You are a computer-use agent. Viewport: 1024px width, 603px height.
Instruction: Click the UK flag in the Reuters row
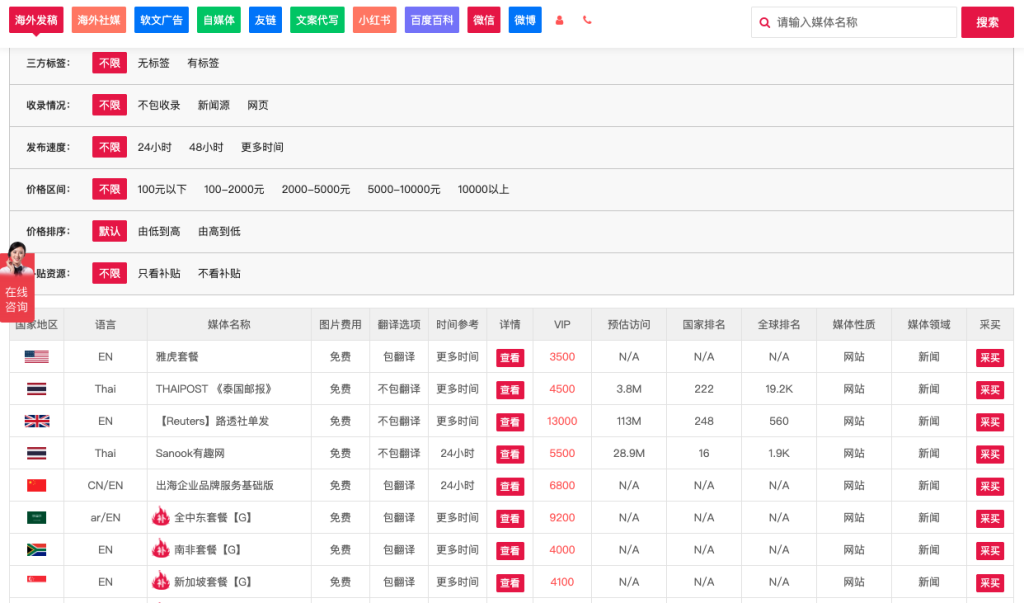[x=35, y=421]
